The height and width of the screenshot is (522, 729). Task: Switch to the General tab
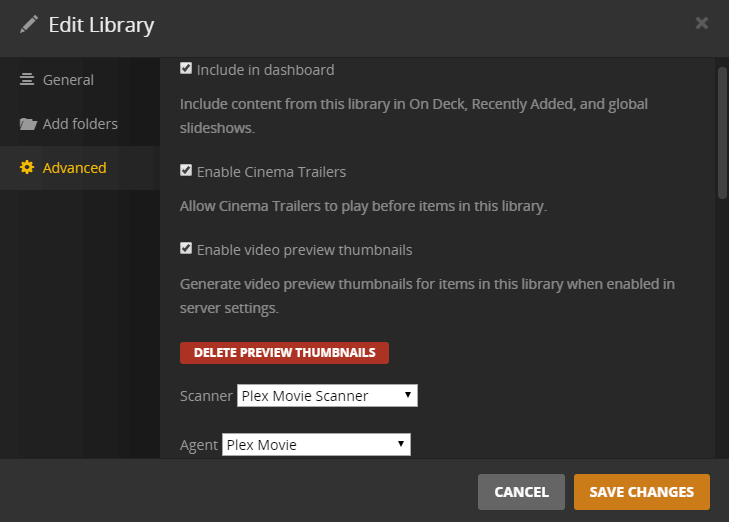68,80
